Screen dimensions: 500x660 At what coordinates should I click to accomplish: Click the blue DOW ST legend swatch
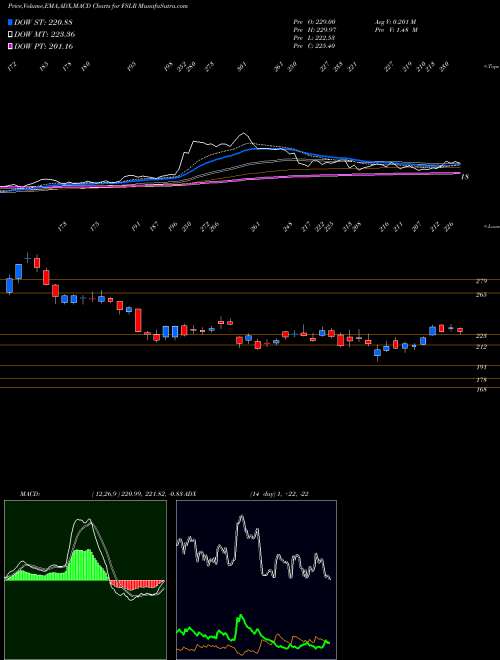coord(10,22)
